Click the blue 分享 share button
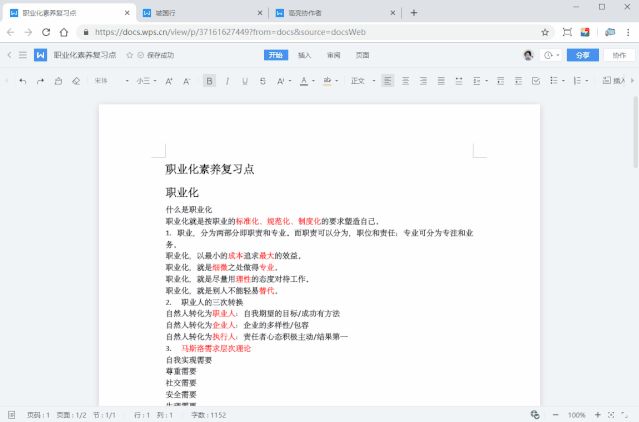This screenshot has width=639, height=422. point(583,55)
